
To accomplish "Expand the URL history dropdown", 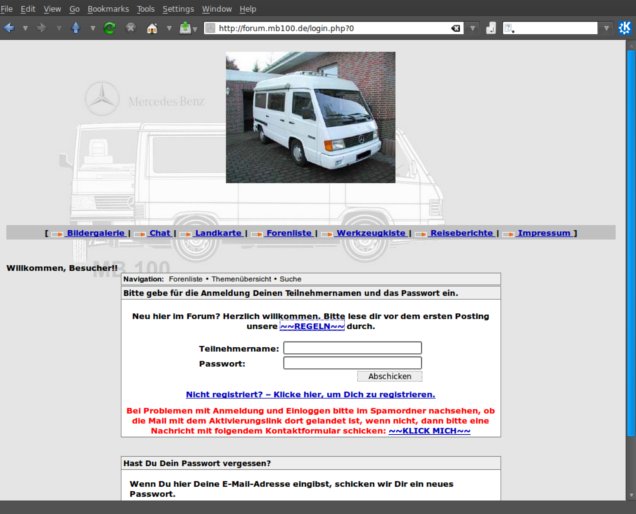I will click(x=473, y=28).
